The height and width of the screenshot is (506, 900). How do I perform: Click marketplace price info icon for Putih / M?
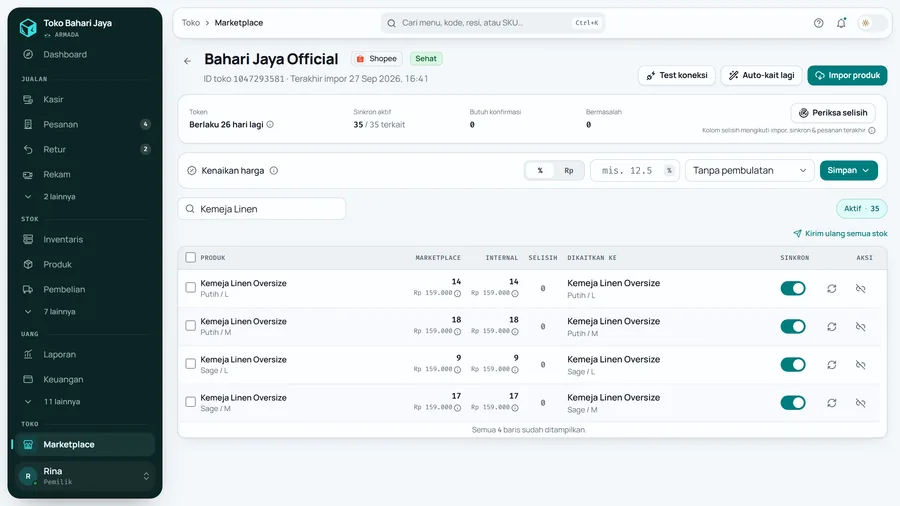click(x=457, y=332)
